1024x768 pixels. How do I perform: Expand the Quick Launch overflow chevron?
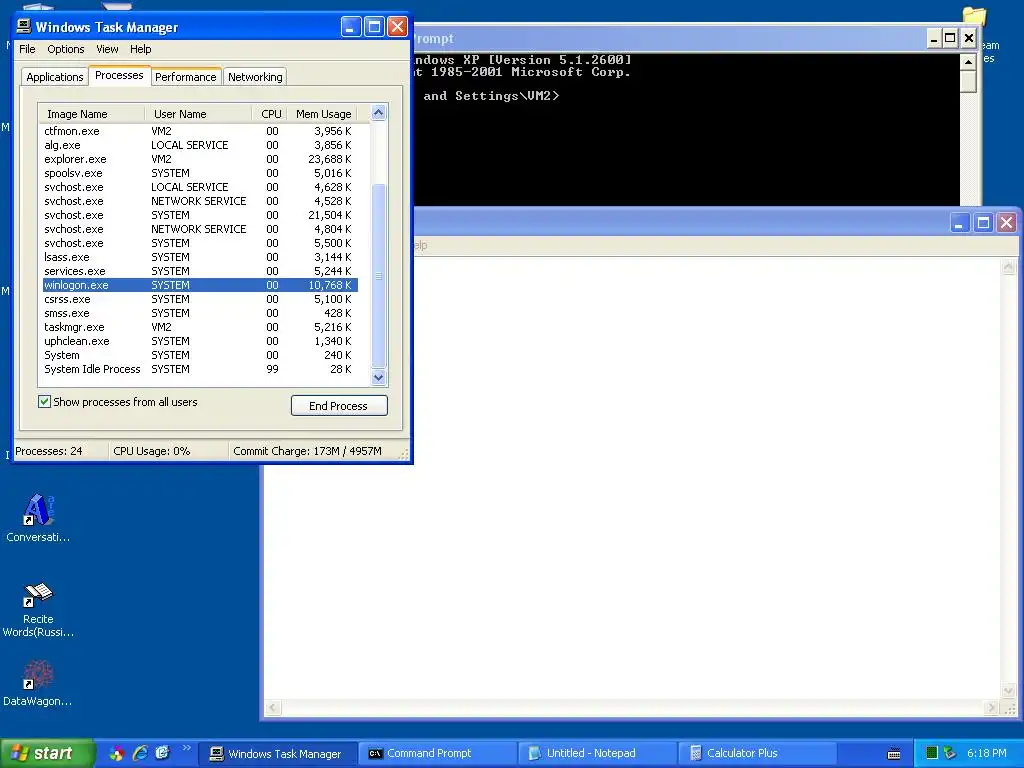click(187, 748)
